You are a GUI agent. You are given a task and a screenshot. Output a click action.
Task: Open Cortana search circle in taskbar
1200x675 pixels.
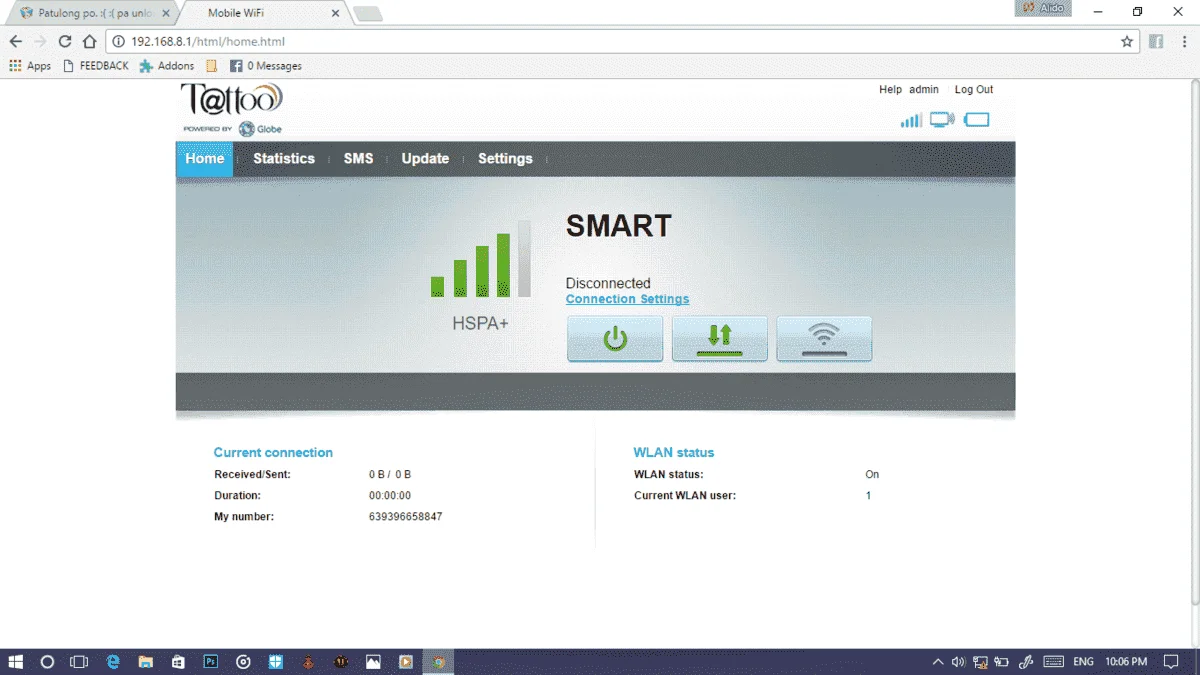pos(47,662)
